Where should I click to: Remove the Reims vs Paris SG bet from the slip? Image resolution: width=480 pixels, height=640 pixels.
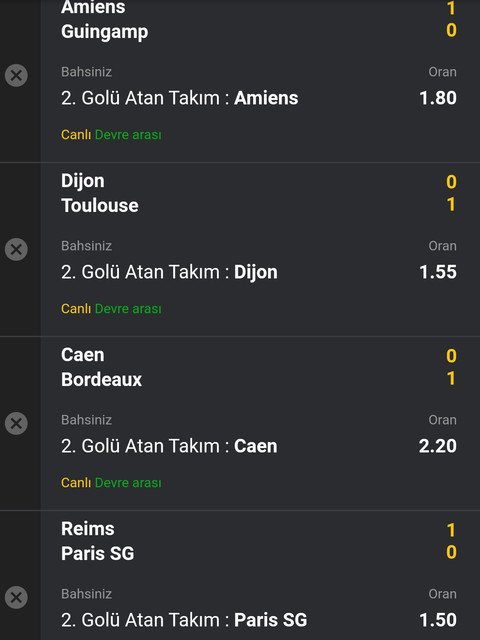pos(16,598)
